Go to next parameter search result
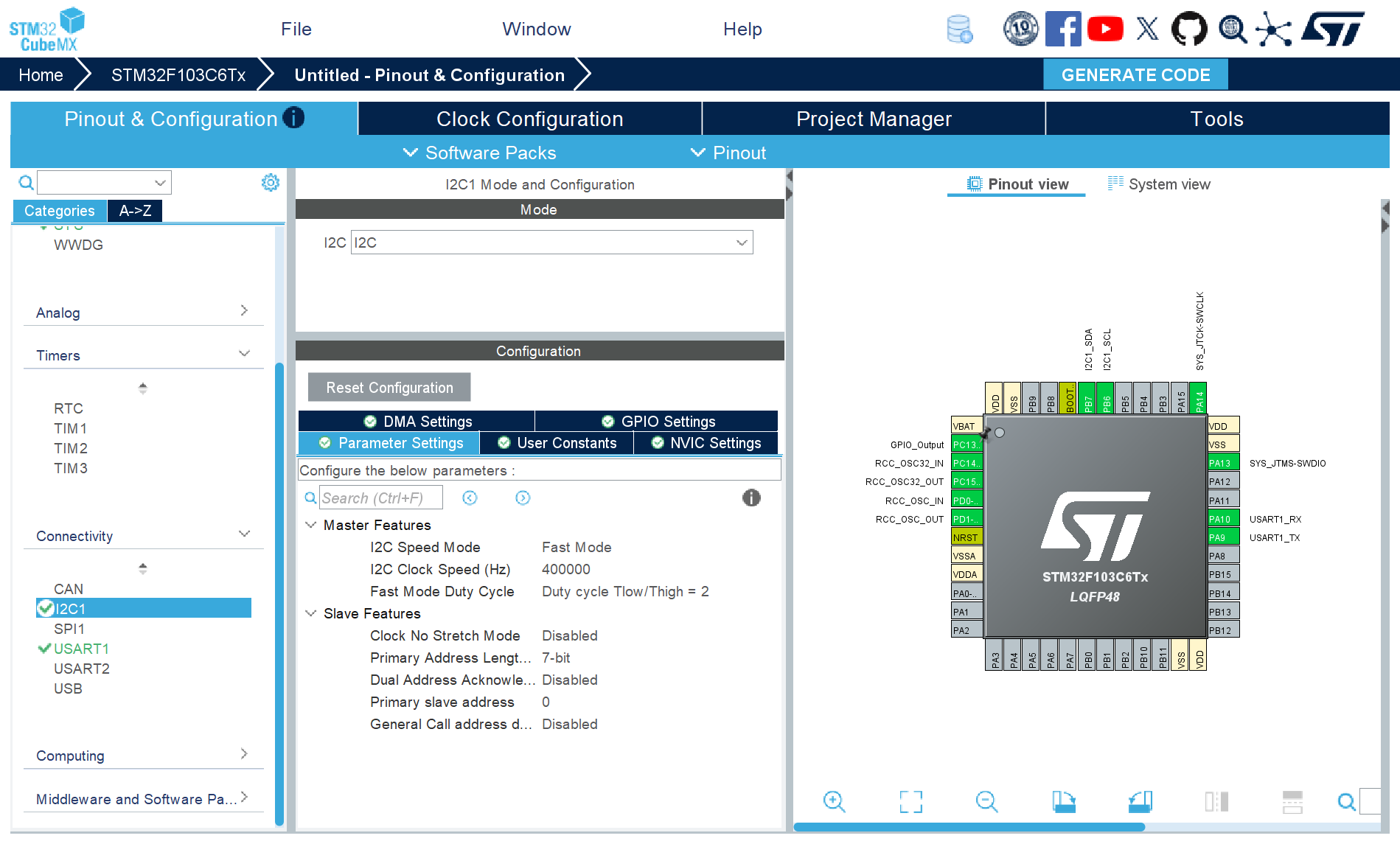The width and height of the screenshot is (1400, 844). (523, 498)
